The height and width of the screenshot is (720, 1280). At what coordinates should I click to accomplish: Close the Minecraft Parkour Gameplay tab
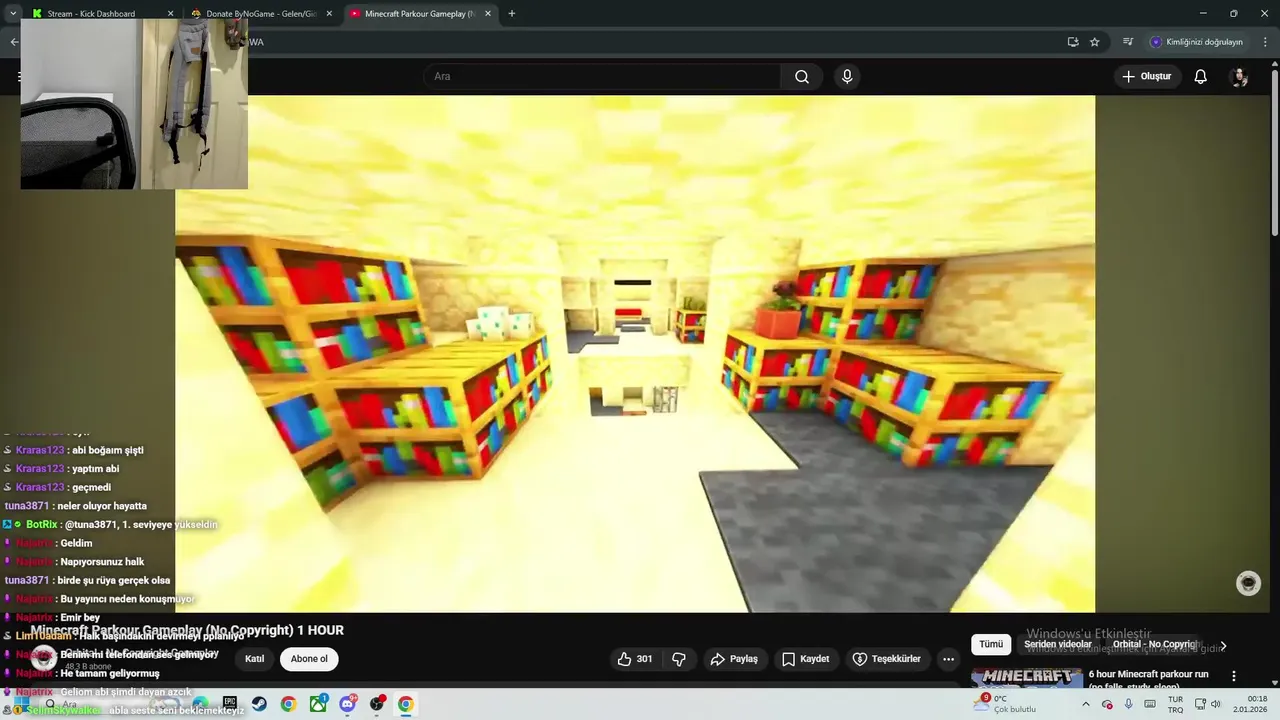click(488, 14)
